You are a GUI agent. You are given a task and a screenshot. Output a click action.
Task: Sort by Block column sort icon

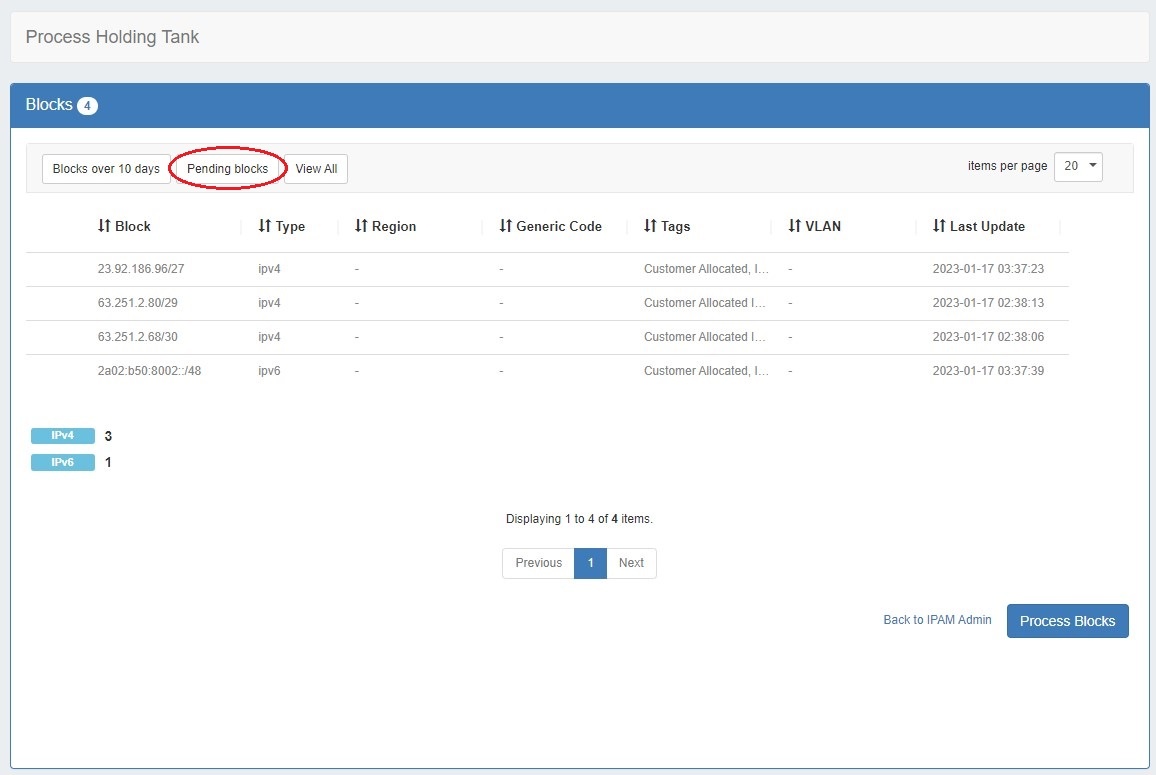pyautogui.click(x=104, y=227)
